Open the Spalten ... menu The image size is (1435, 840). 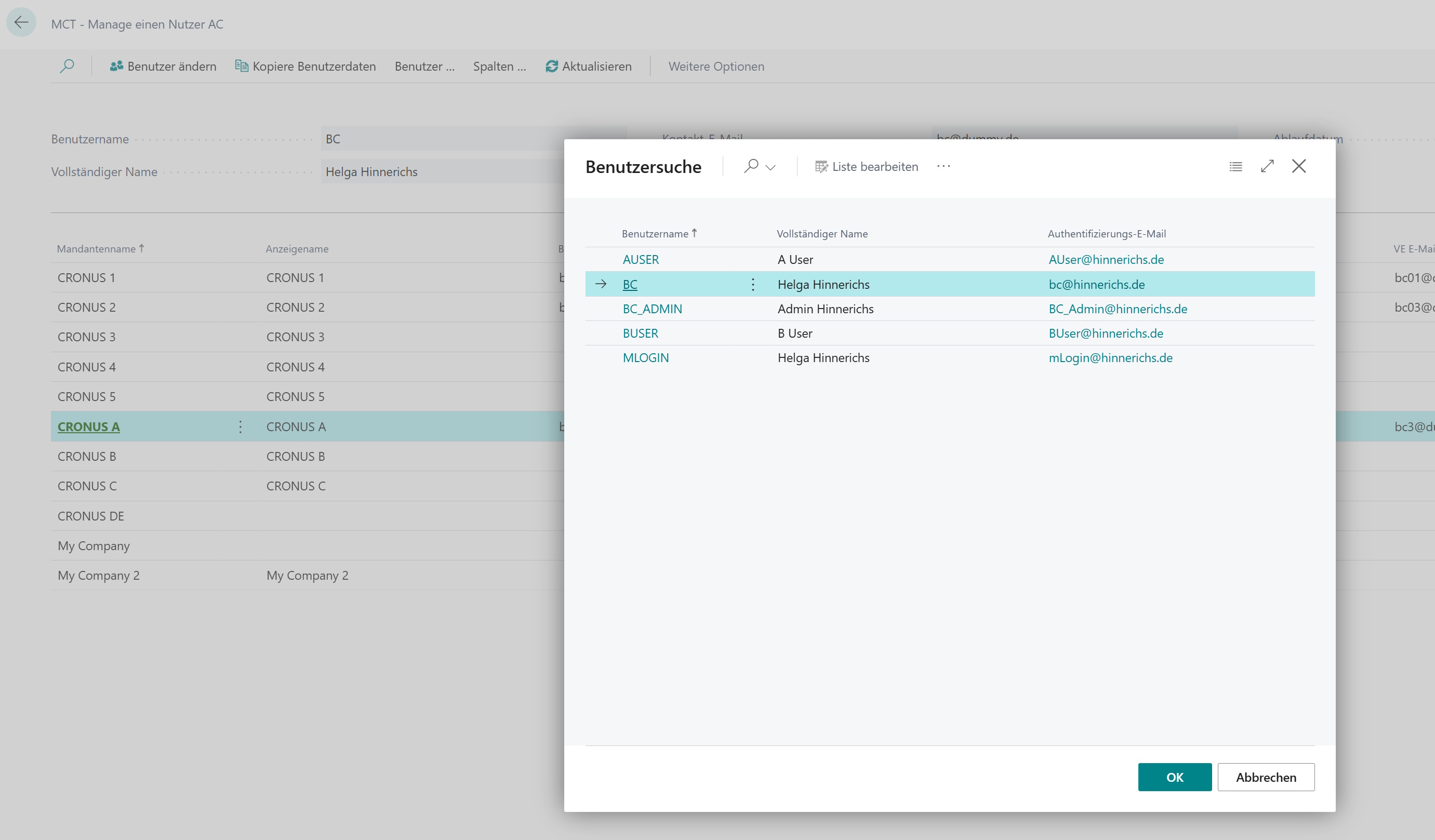[x=499, y=66]
